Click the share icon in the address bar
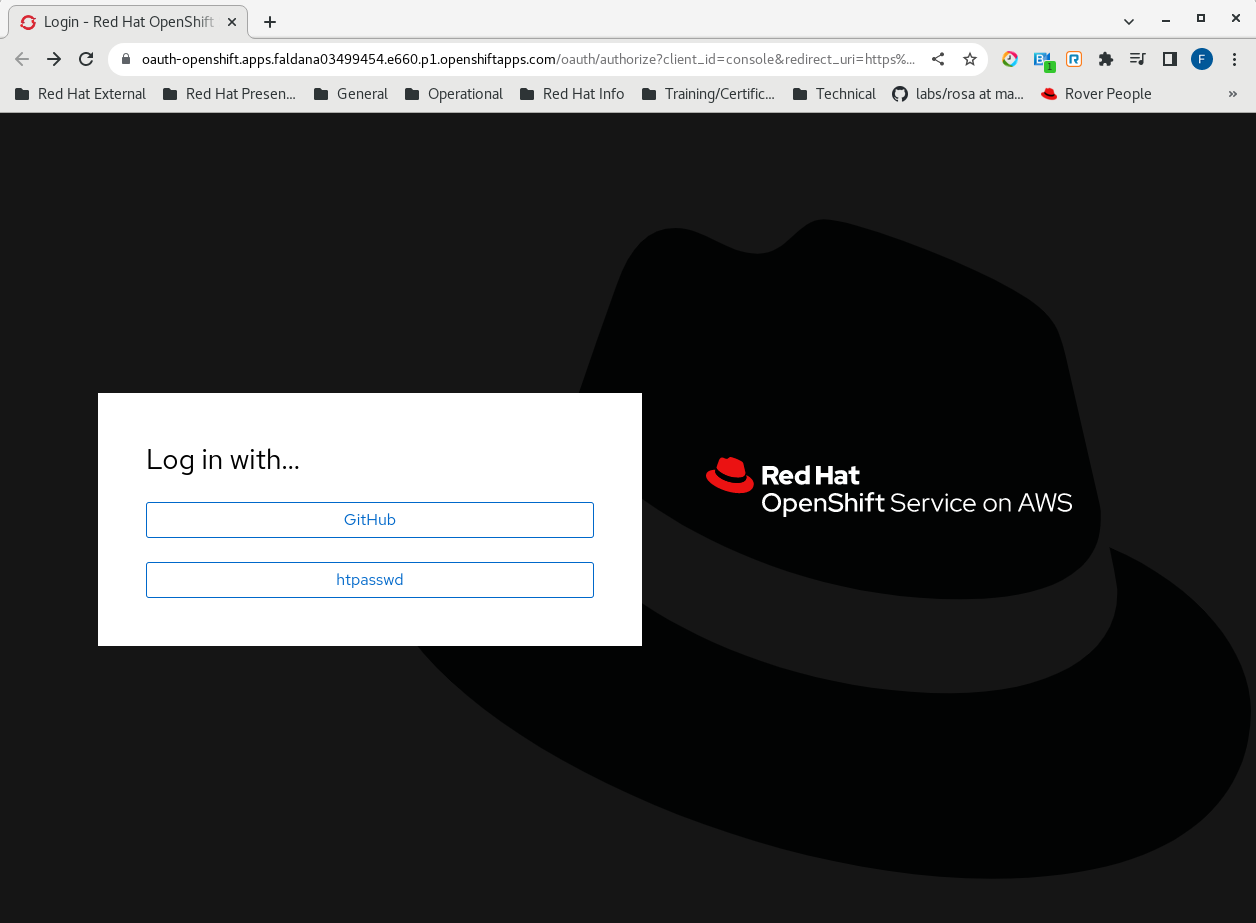Viewport: 1256px width, 923px height. click(x=937, y=59)
